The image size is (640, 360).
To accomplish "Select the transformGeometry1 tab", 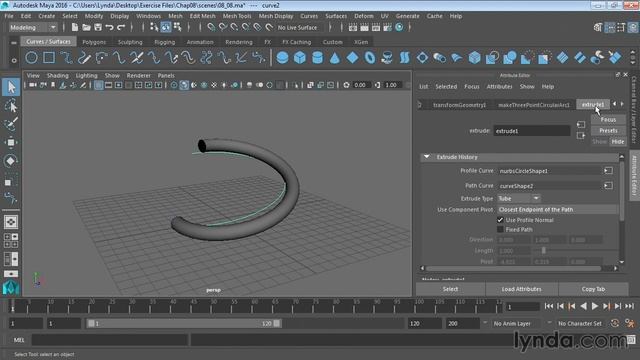I will pos(460,105).
